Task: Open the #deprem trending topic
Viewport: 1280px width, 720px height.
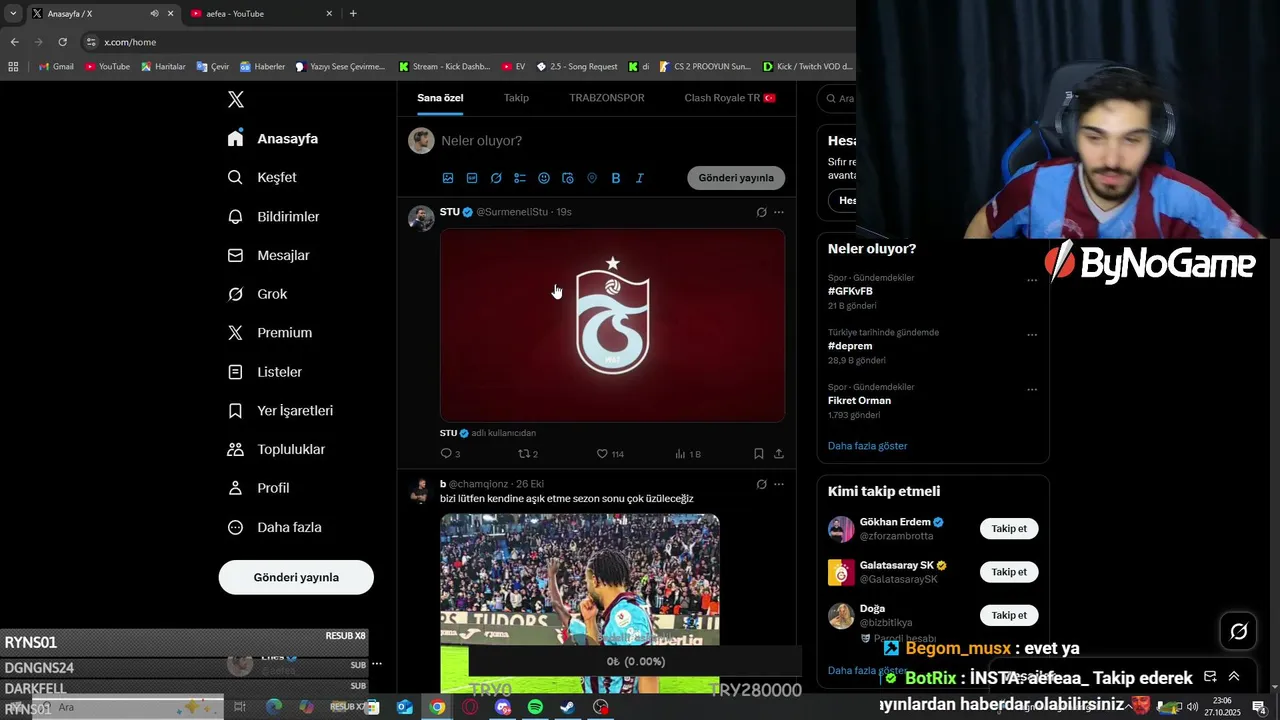Action: (850, 346)
